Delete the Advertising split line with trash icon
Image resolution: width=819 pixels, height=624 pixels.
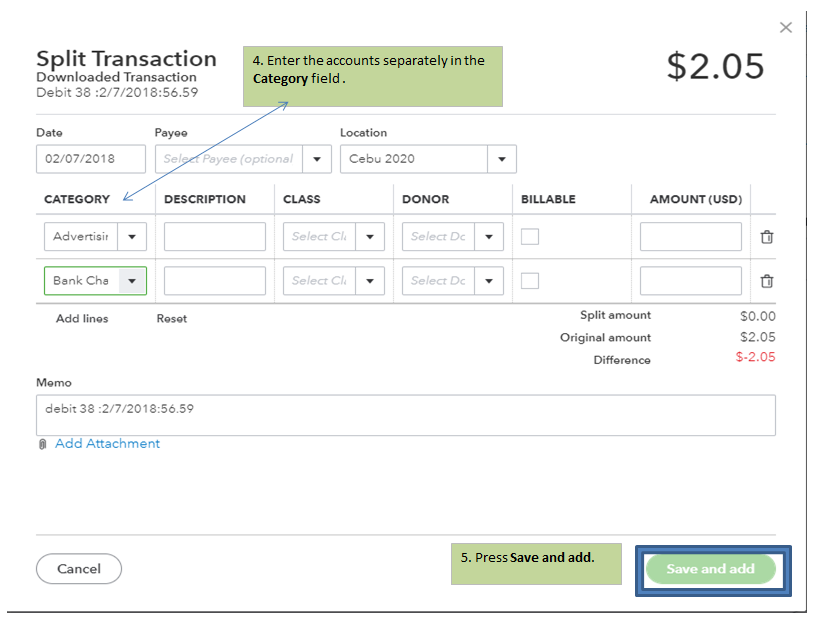point(767,237)
